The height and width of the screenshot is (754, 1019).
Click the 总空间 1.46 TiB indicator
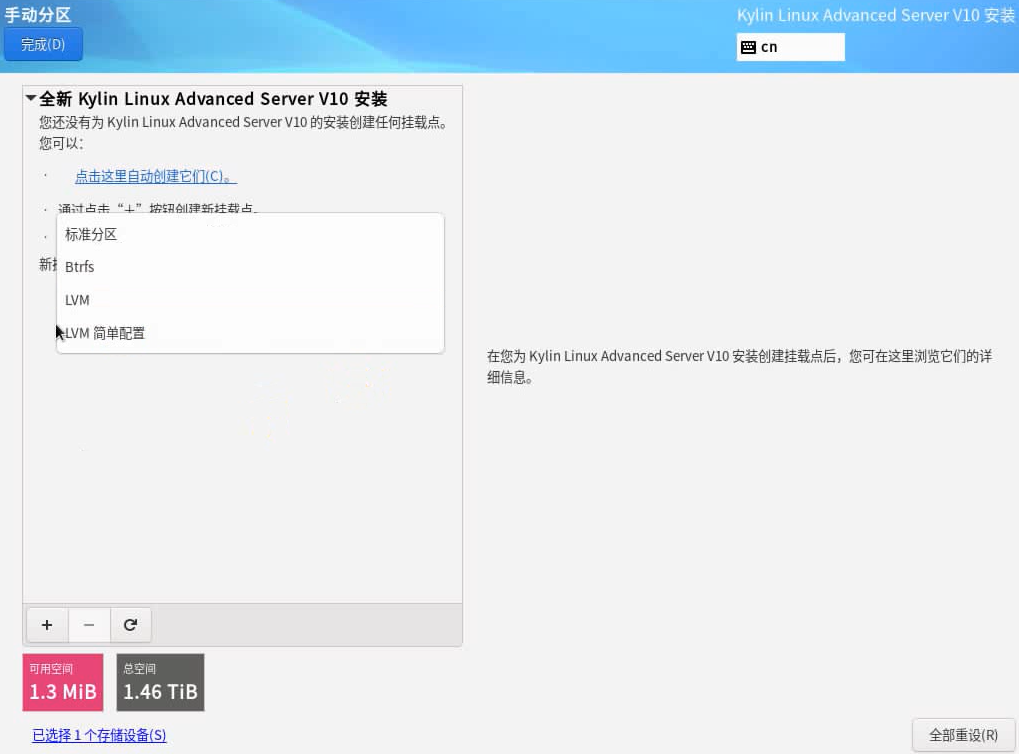pyautogui.click(x=161, y=682)
